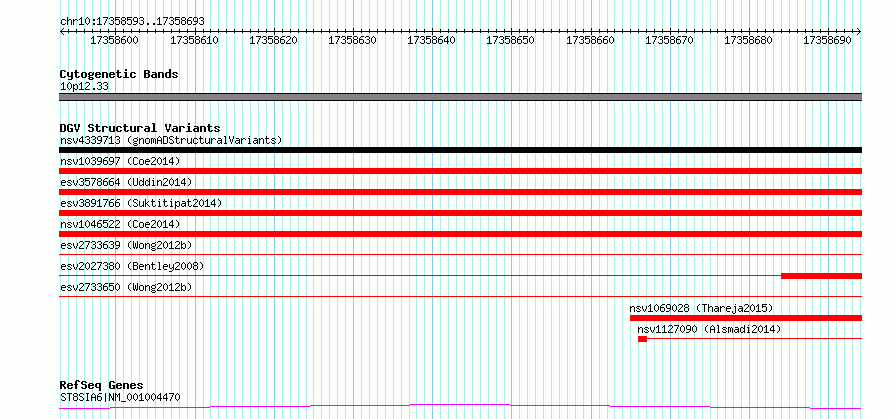This screenshot has height=419, width=890.
Task: Open the RefSeq Genes track title
Action: [102, 386]
